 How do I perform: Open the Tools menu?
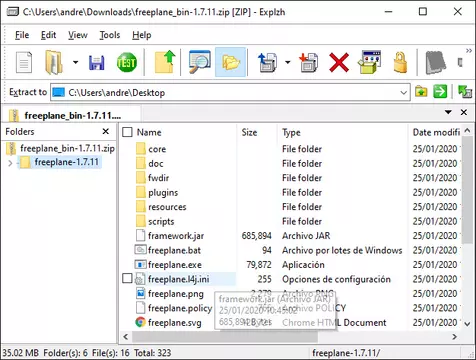(110, 35)
